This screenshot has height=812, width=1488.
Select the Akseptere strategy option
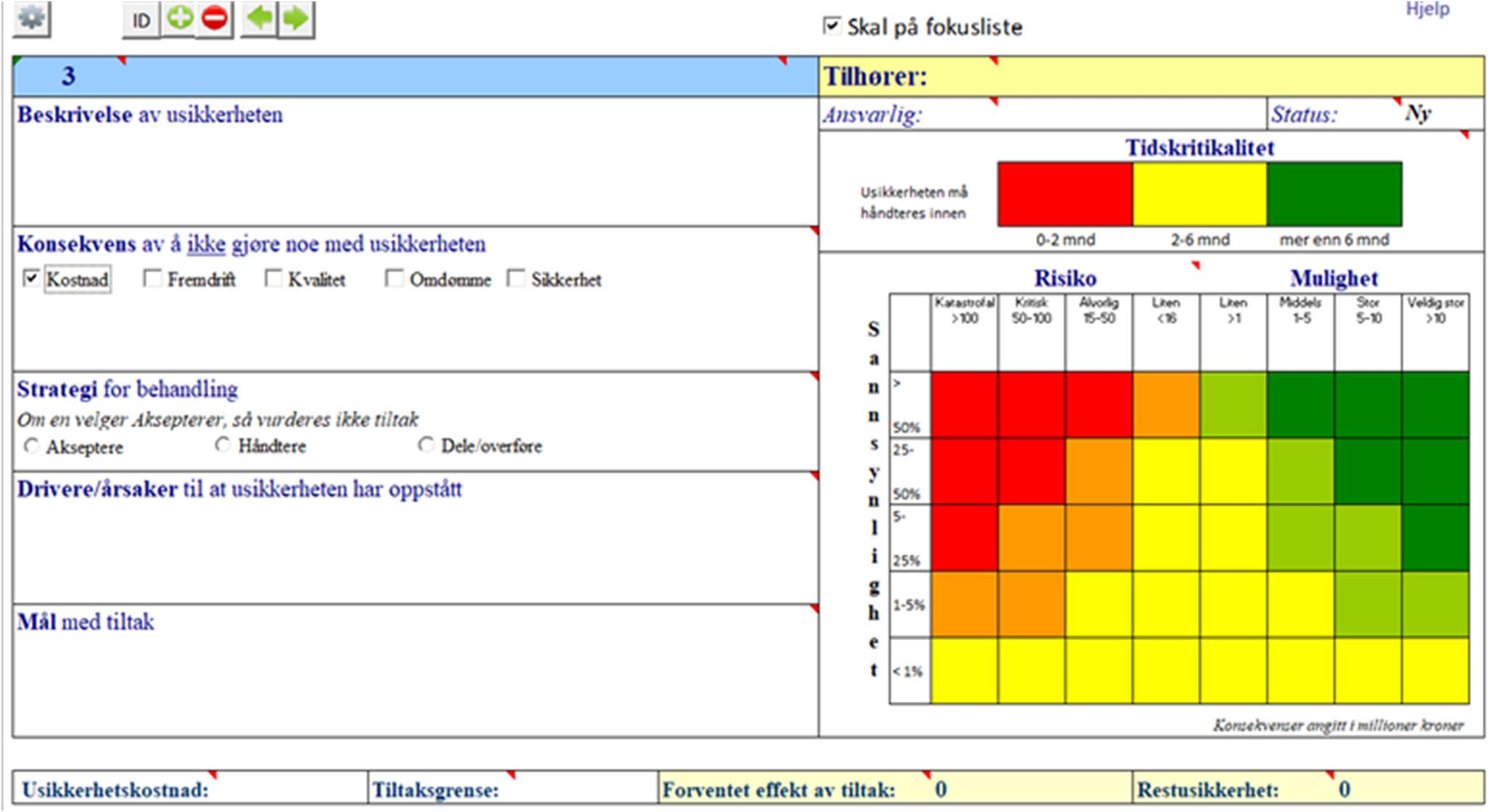point(31,446)
